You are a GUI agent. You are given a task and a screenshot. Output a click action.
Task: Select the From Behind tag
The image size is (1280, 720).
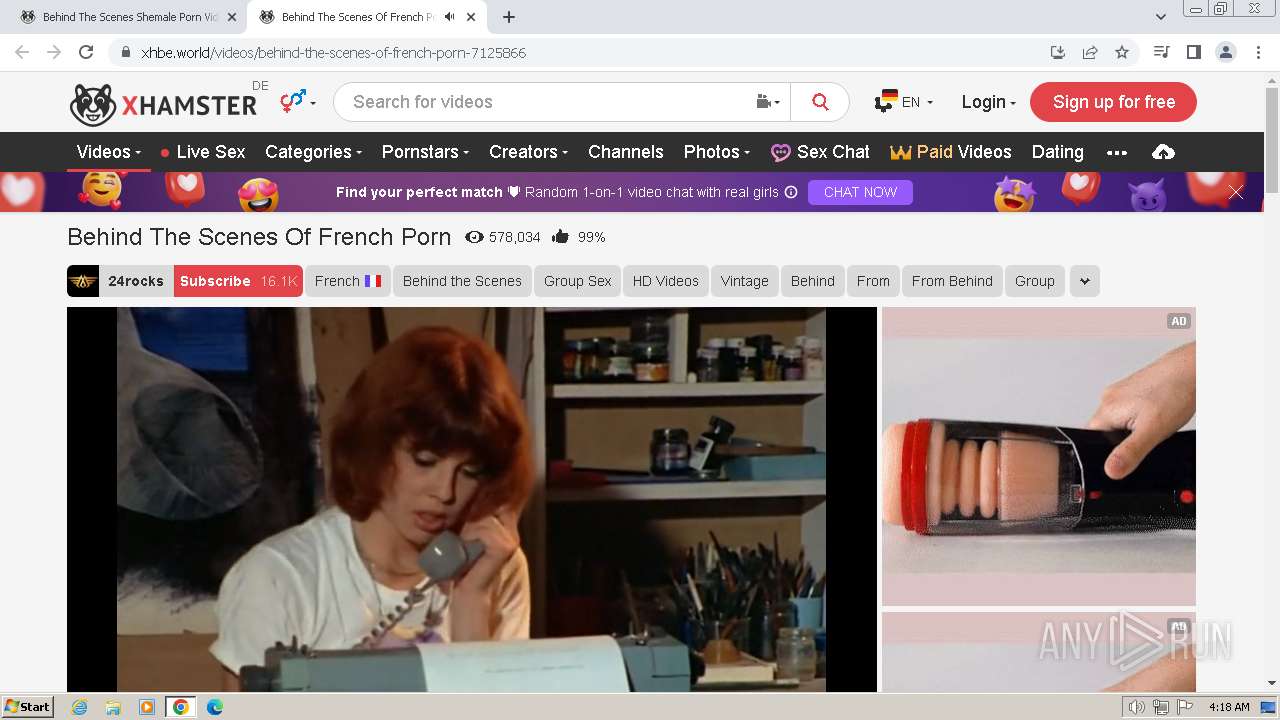952,281
